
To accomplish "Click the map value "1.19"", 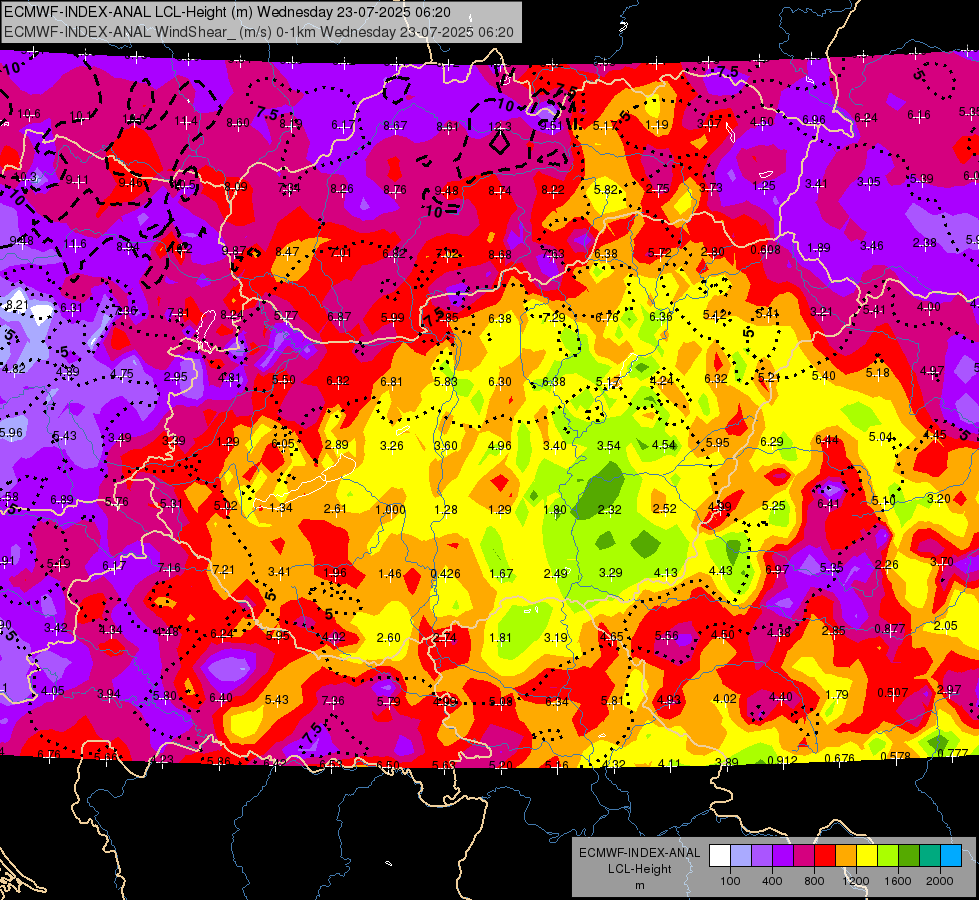I will pyautogui.click(x=657, y=124).
